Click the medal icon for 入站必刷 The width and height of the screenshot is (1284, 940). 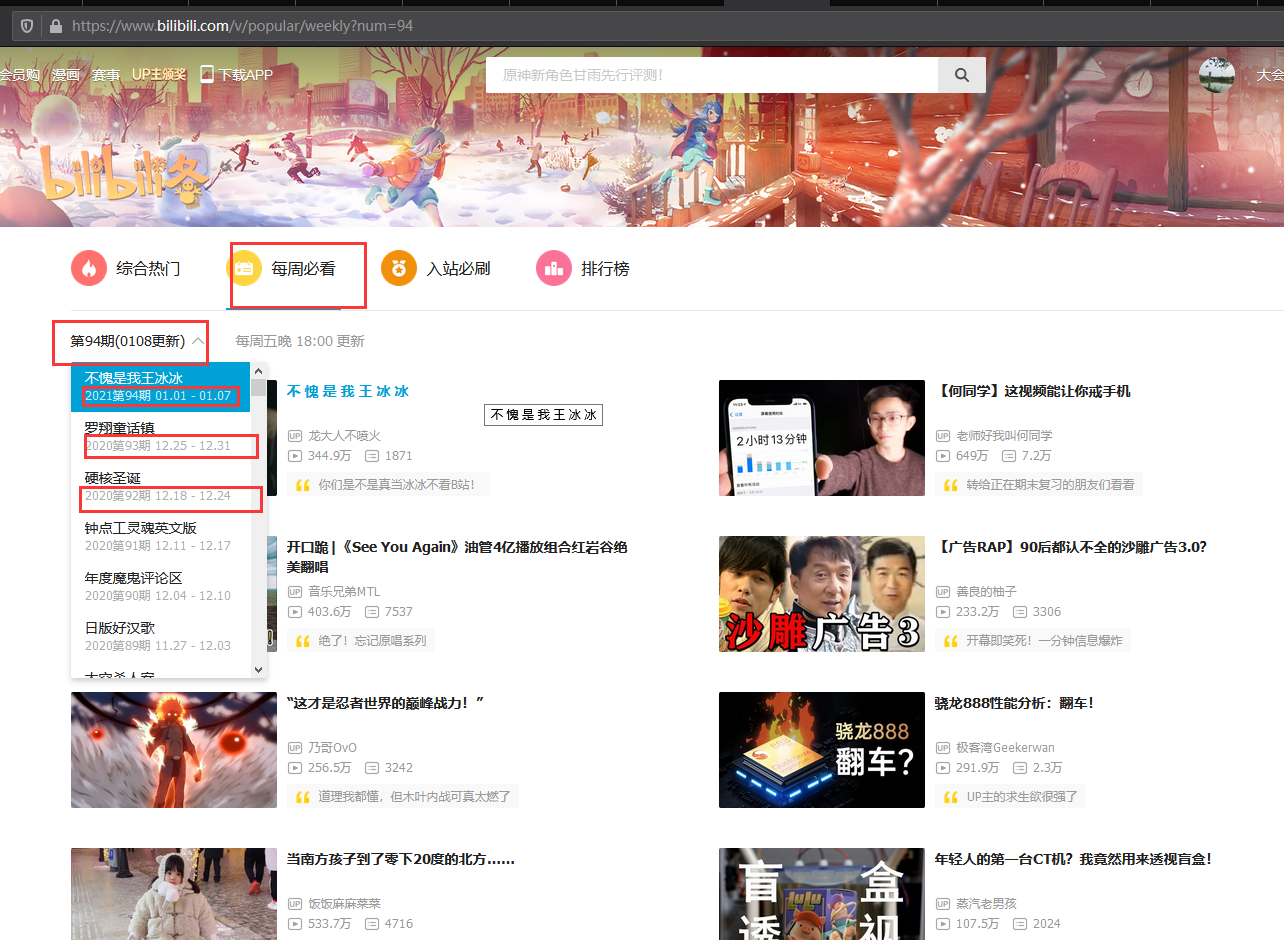tap(399, 269)
